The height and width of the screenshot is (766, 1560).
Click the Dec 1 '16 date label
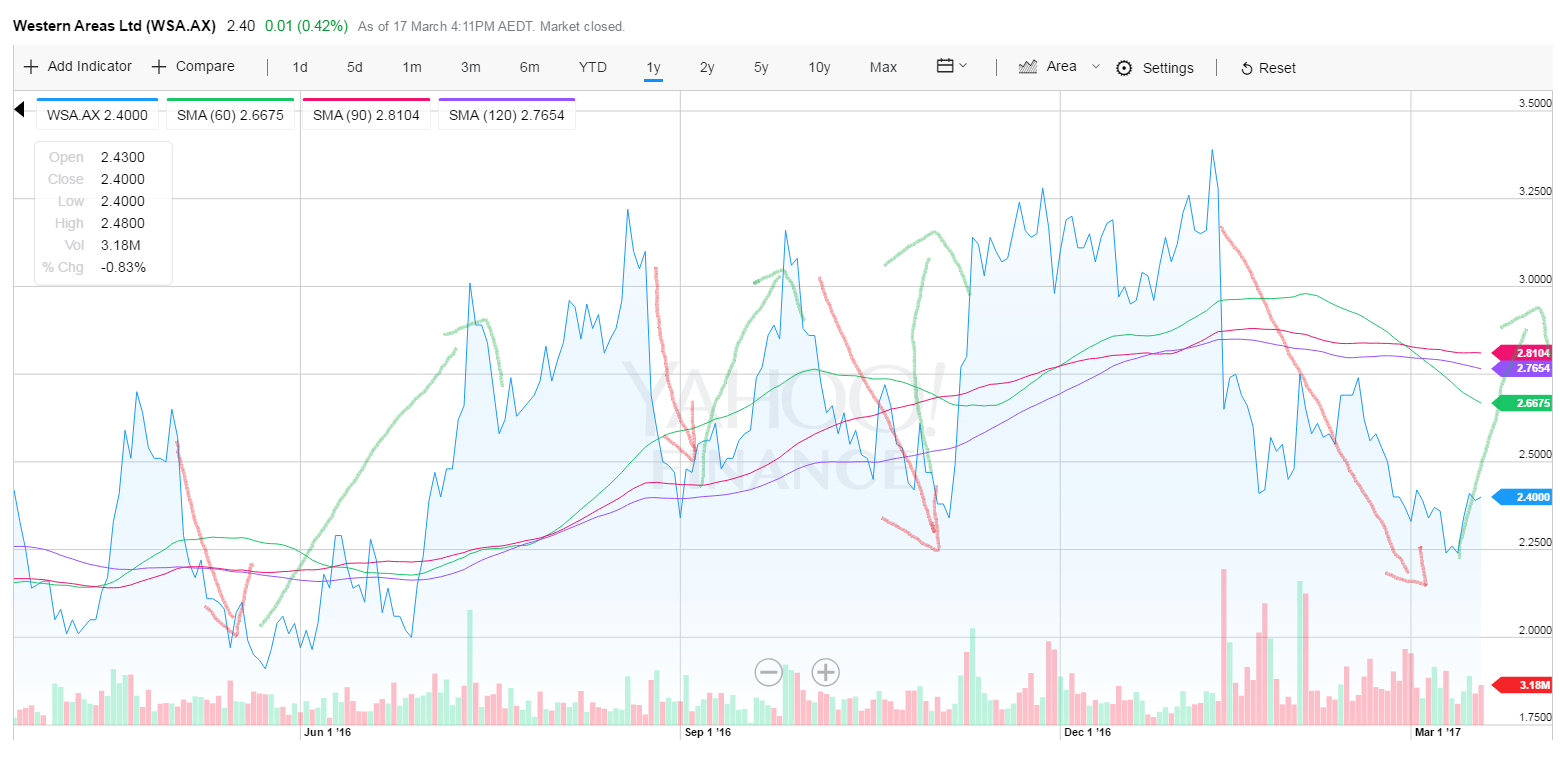click(1087, 733)
